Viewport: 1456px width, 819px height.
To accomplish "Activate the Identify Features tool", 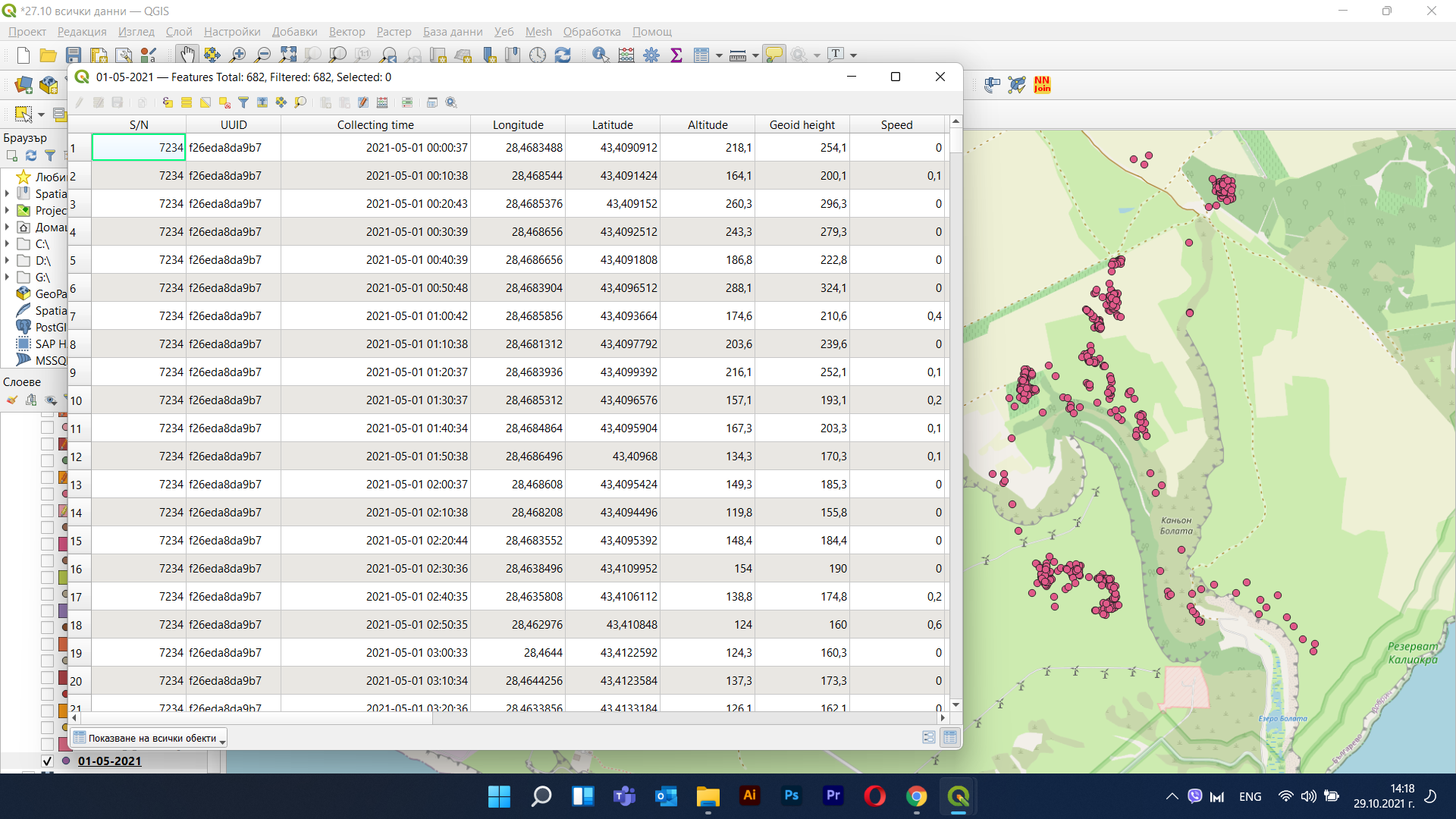I will pyautogui.click(x=601, y=55).
